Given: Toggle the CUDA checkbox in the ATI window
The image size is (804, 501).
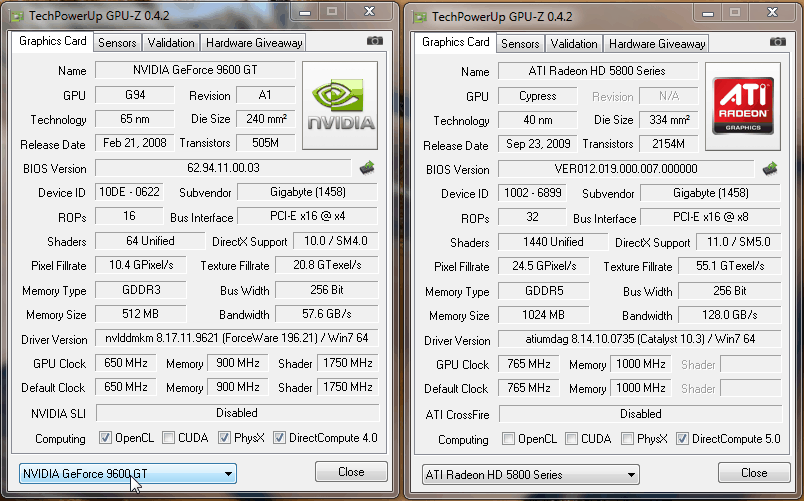Looking at the screenshot, I should 571,438.
